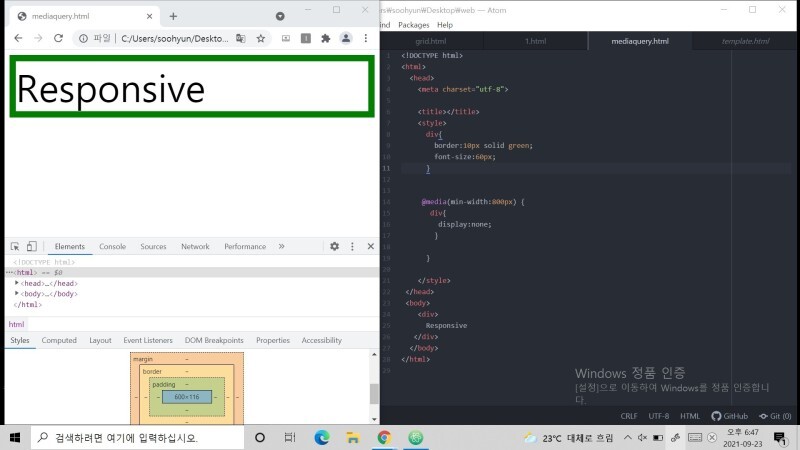Viewport: 800px width, 450px height.
Task: Open the weather widget on taskbar
Action: [568, 438]
